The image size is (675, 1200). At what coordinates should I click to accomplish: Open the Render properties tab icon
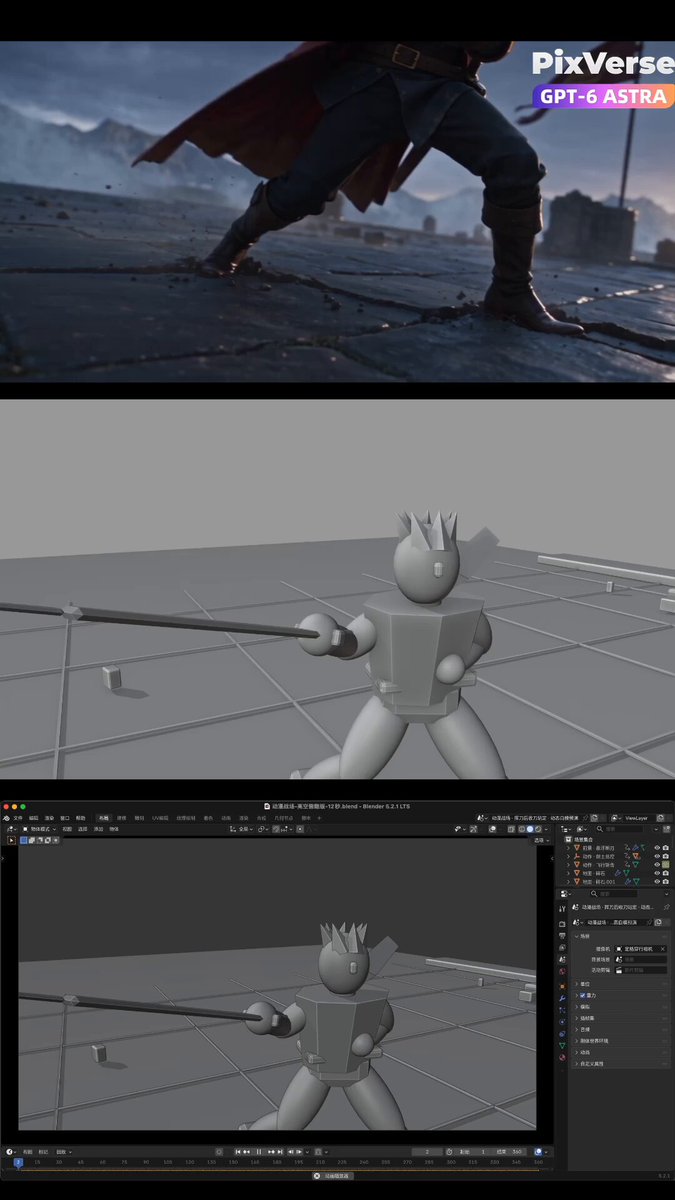[x=562, y=924]
